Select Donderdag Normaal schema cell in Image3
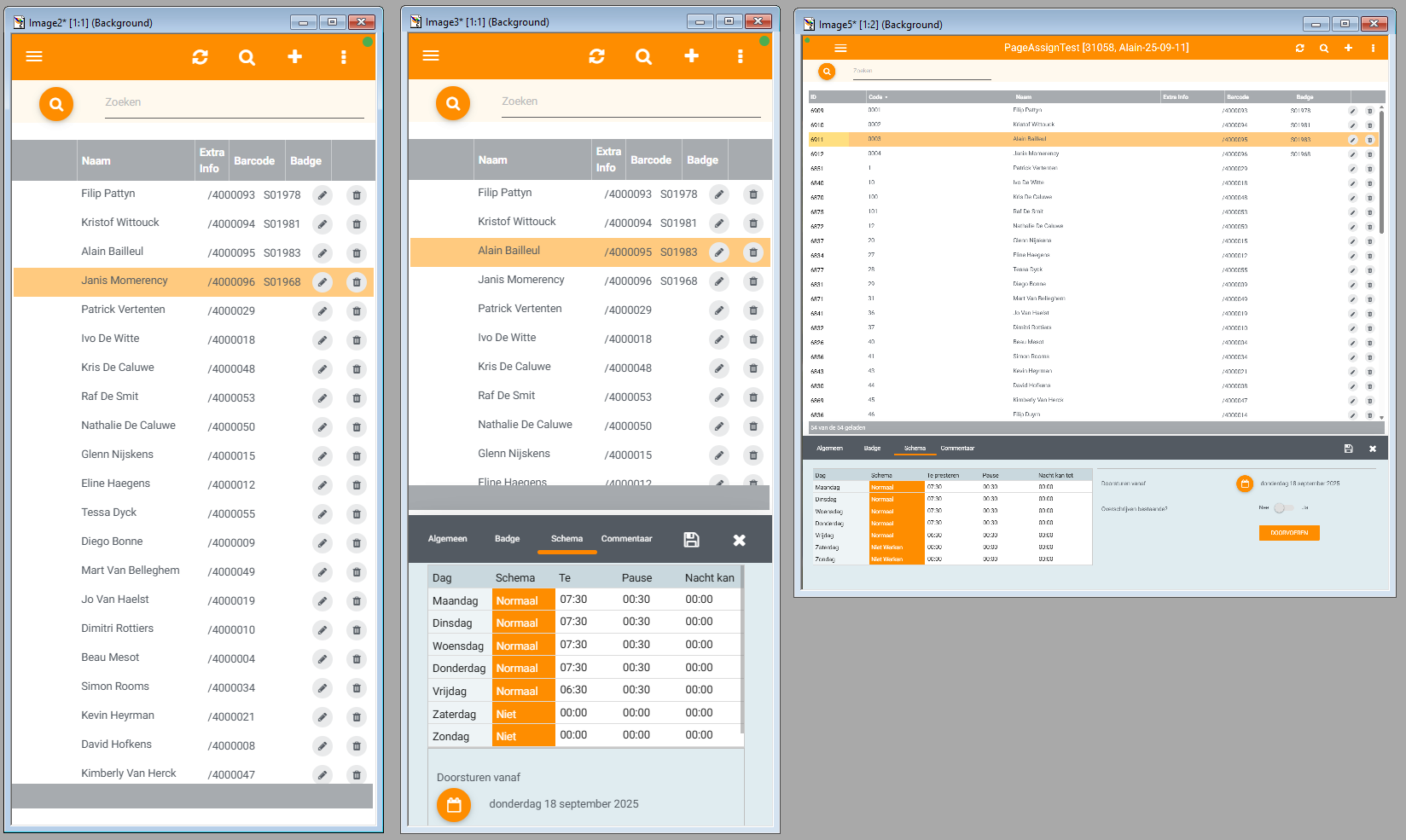This screenshot has width=1406, height=840. [523, 668]
